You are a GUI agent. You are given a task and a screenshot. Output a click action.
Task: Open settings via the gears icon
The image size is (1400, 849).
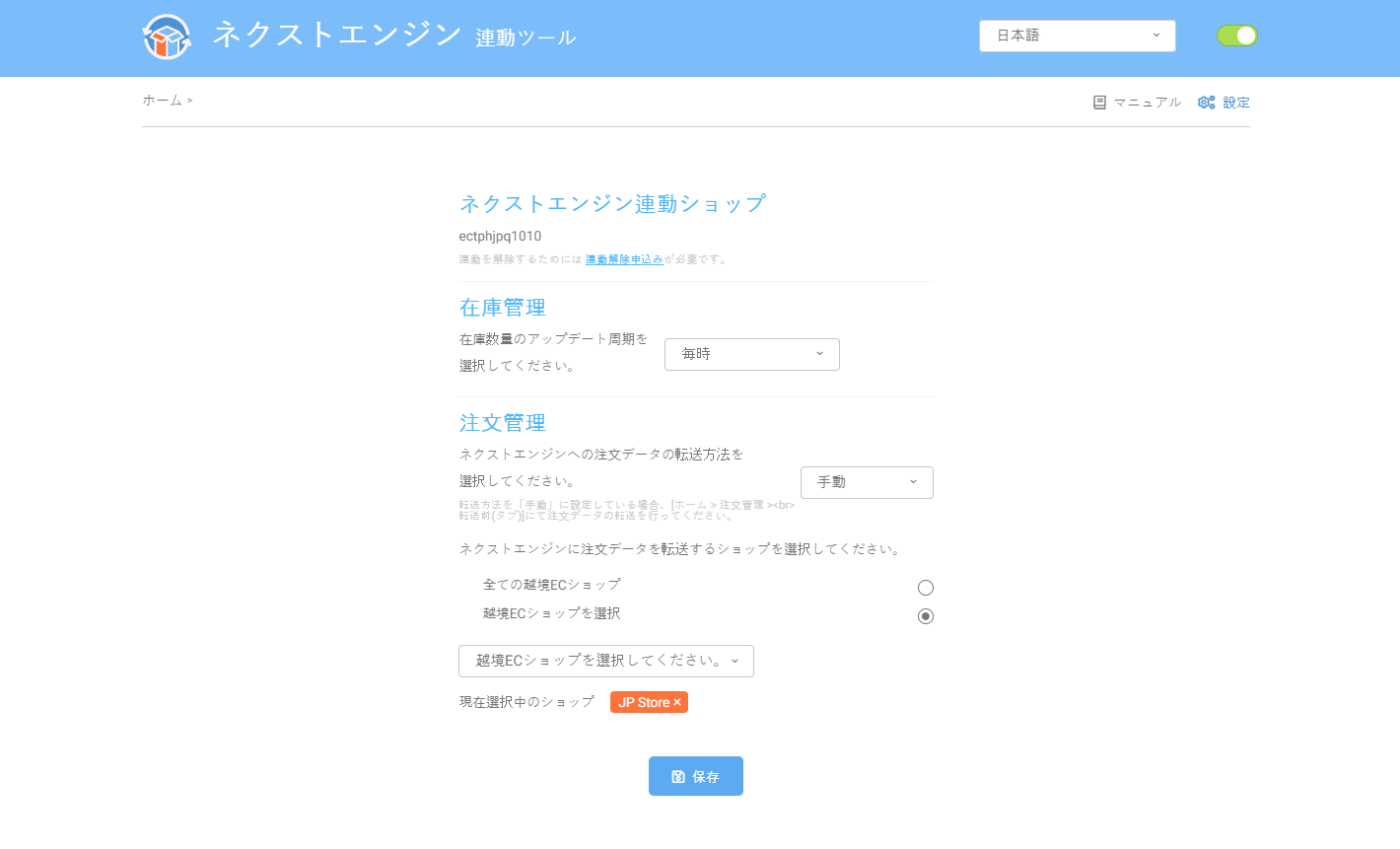click(1206, 103)
